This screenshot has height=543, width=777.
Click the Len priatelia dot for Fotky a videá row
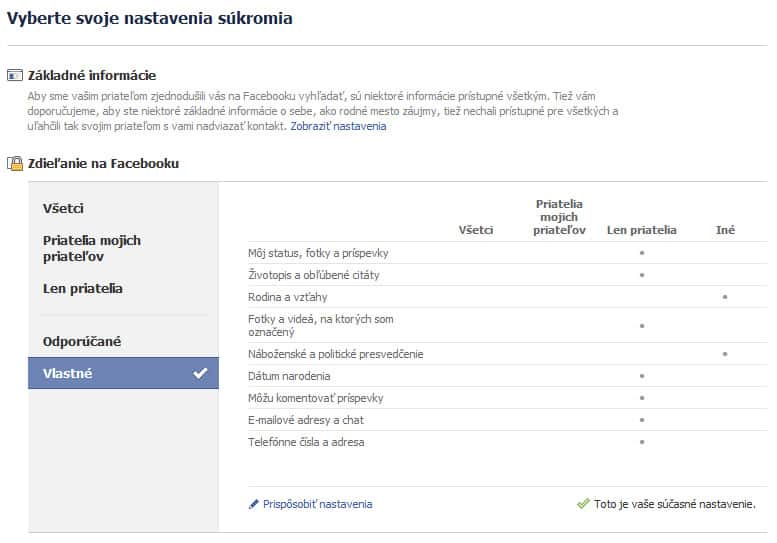642,326
